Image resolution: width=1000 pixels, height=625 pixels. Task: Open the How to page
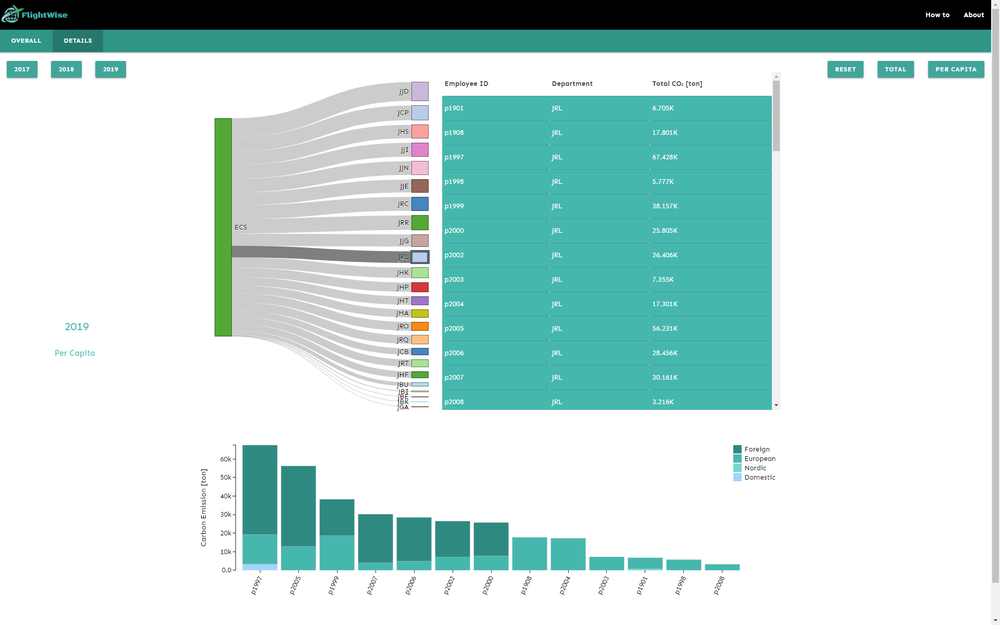(x=937, y=15)
